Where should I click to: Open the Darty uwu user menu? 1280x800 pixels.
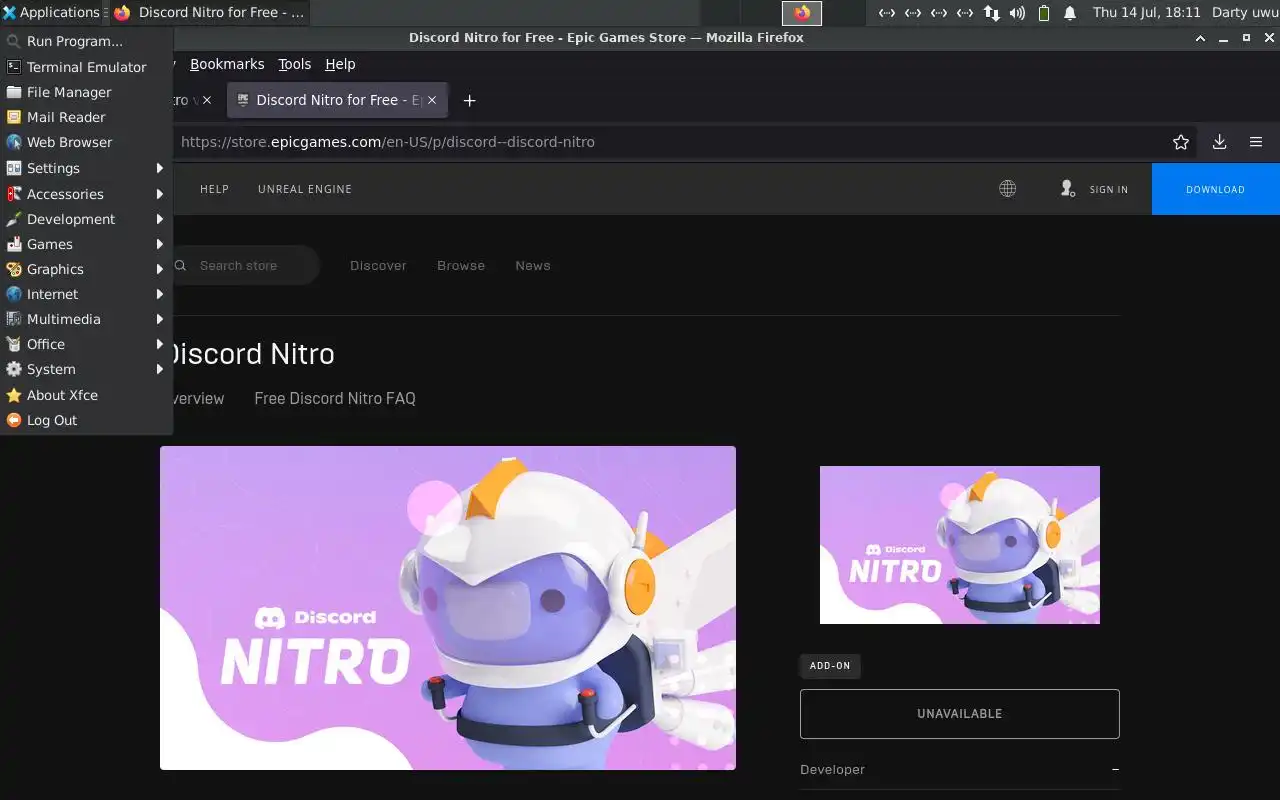point(1244,13)
